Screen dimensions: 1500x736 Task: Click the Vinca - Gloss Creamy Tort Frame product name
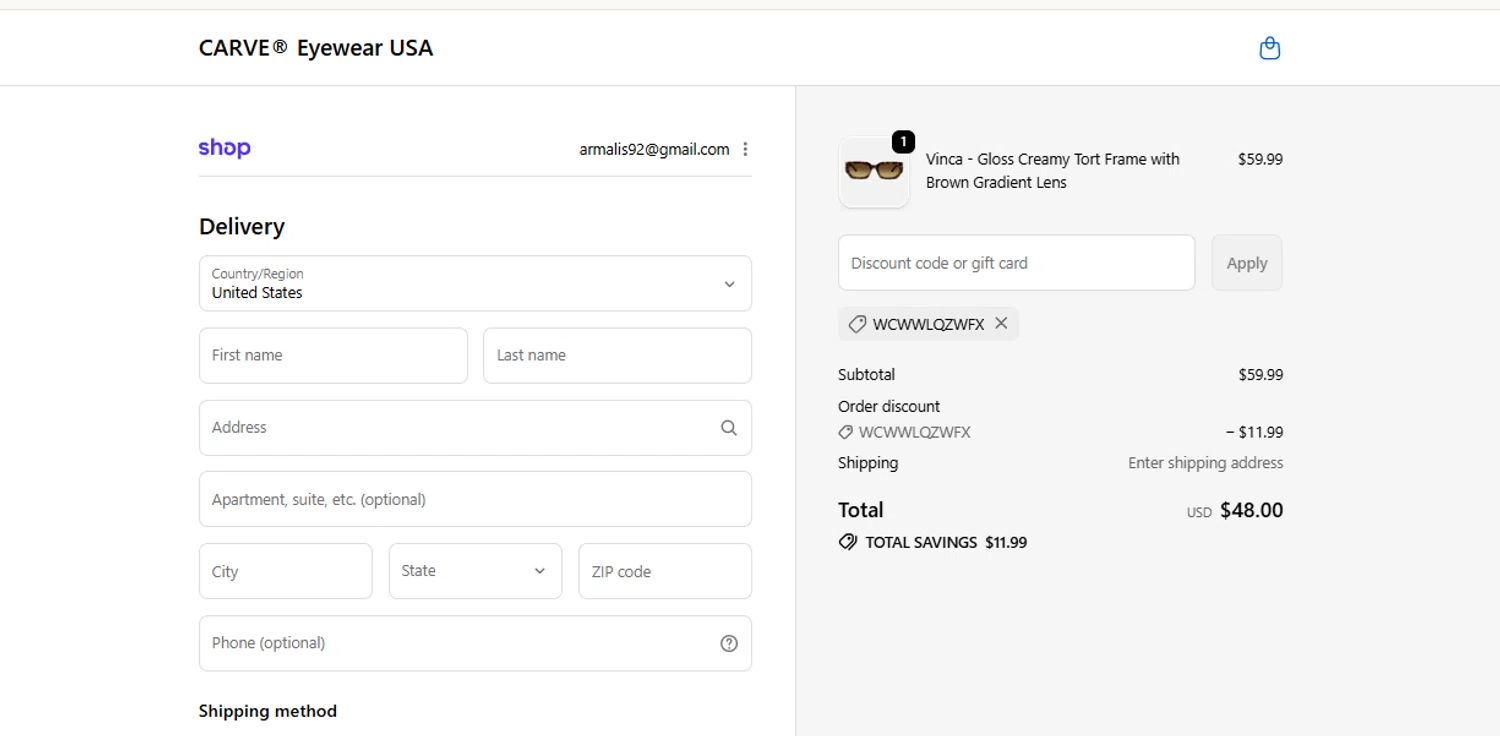[1053, 171]
